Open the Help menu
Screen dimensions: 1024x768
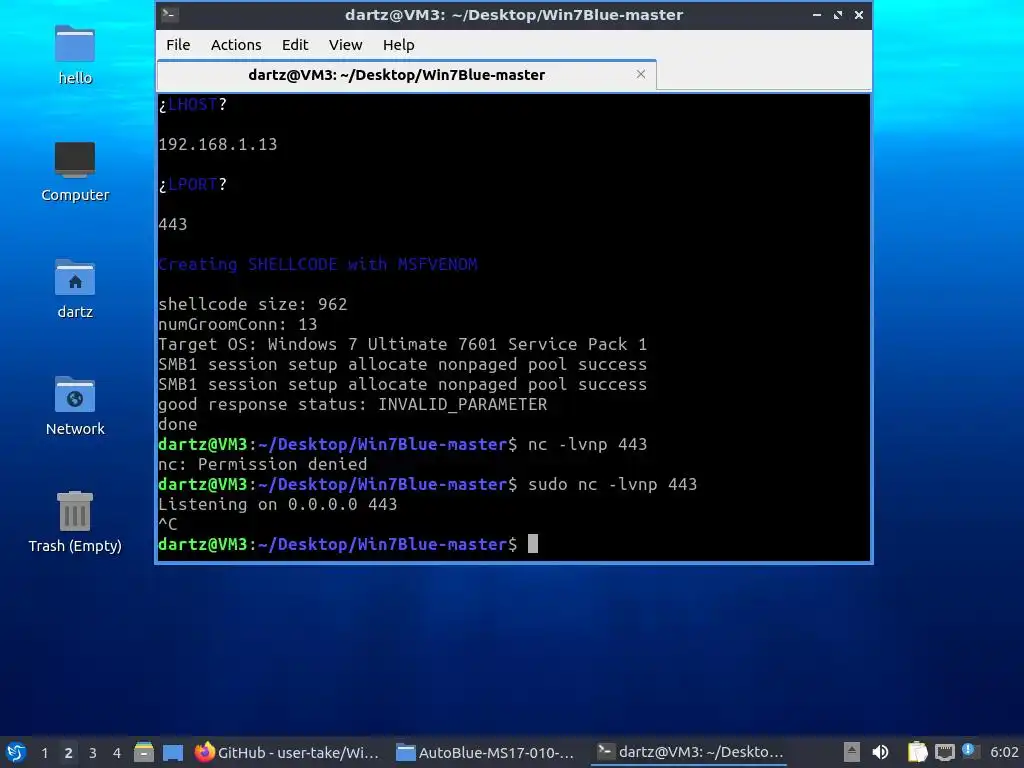click(398, 45)
